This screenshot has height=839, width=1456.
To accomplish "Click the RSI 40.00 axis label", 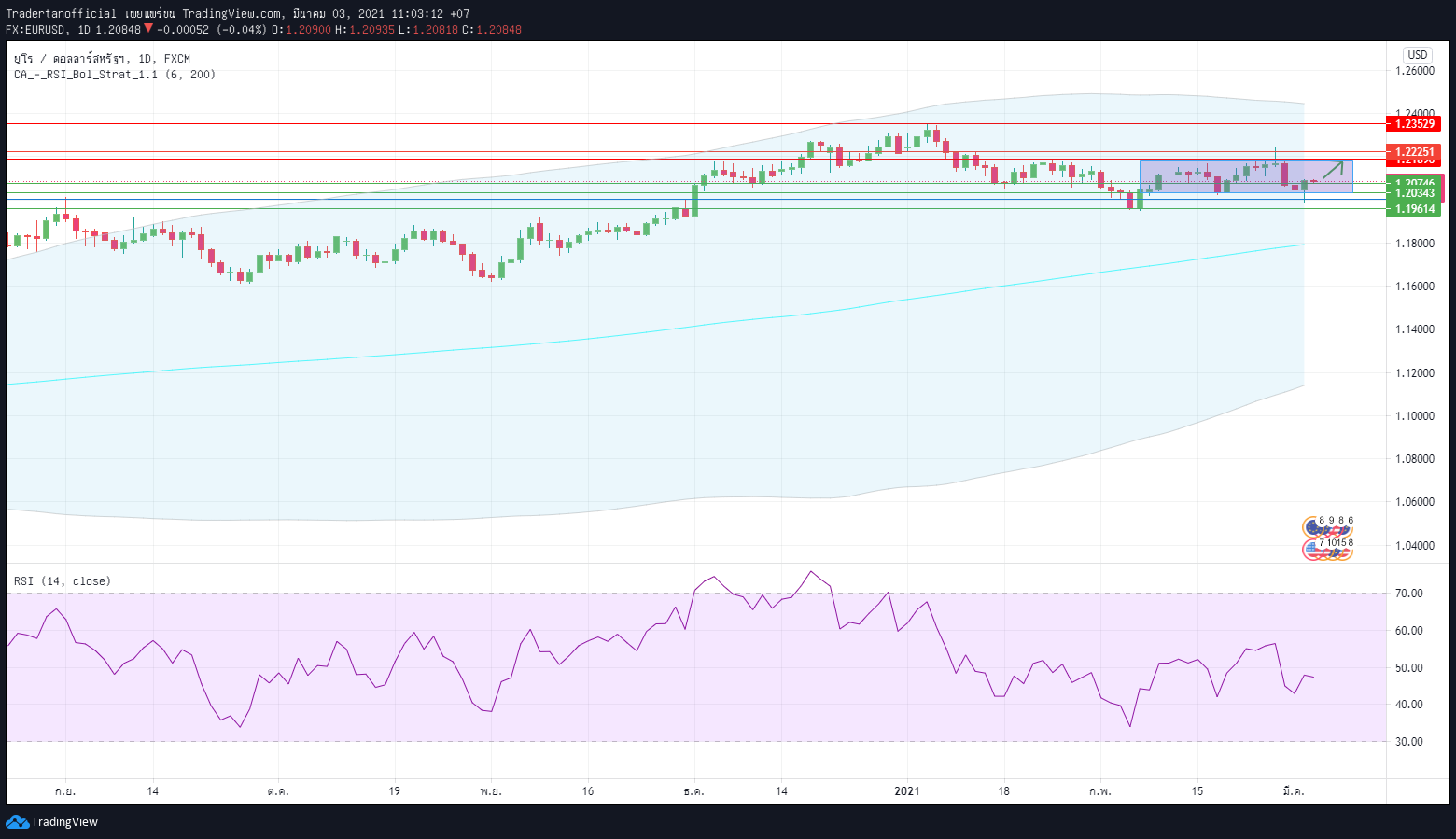I will (x=1409, y=705).
